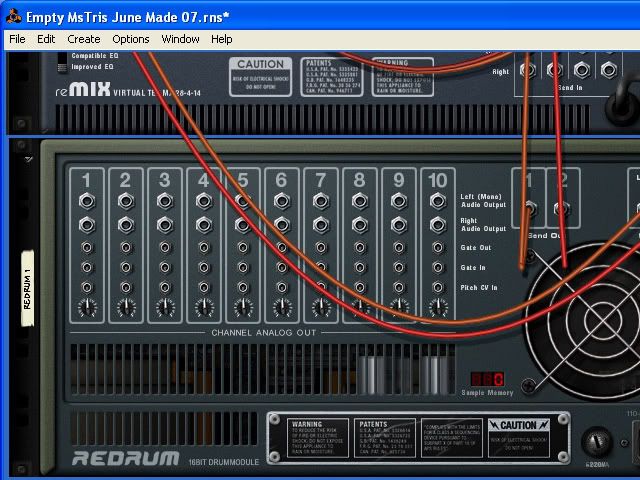The width and height of the screenshot is (640, 480).
Task: Adjust Redrum channel 6 pitch CV knob
Action: click(x=282, y=308)
